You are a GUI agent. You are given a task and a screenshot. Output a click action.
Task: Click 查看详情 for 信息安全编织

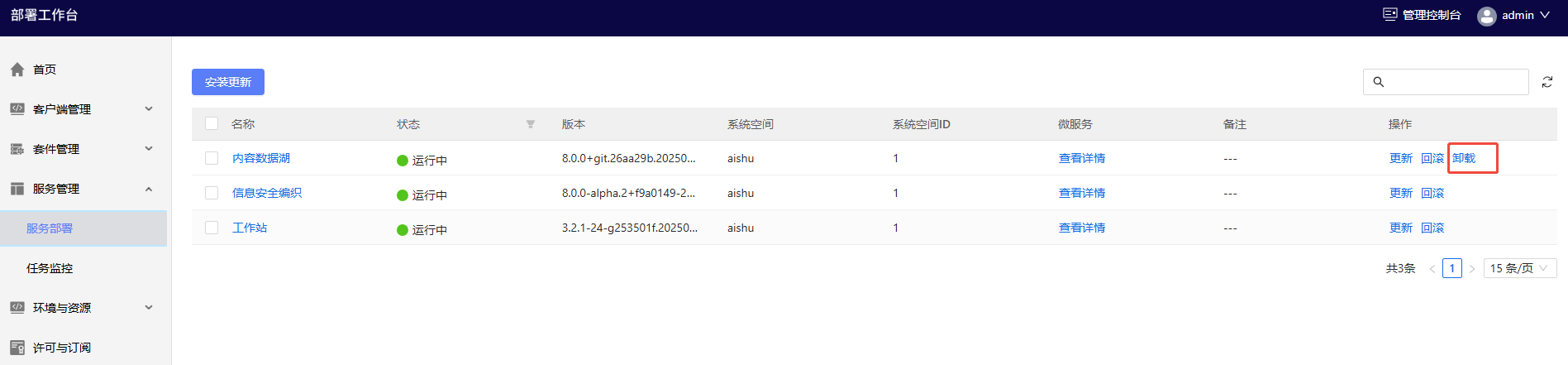[1082, 193]
